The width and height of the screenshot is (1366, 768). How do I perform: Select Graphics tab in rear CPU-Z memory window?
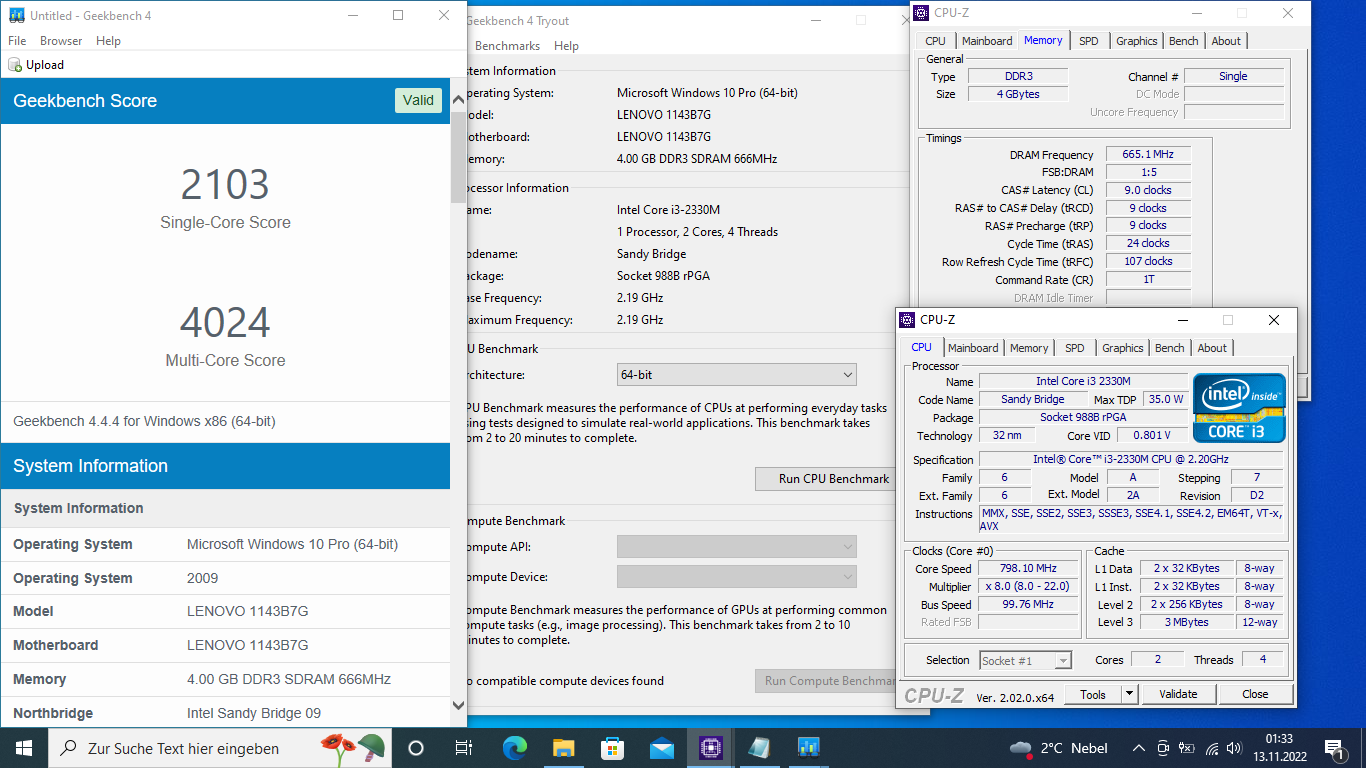pyautogui.click(x=1137, y=41)
